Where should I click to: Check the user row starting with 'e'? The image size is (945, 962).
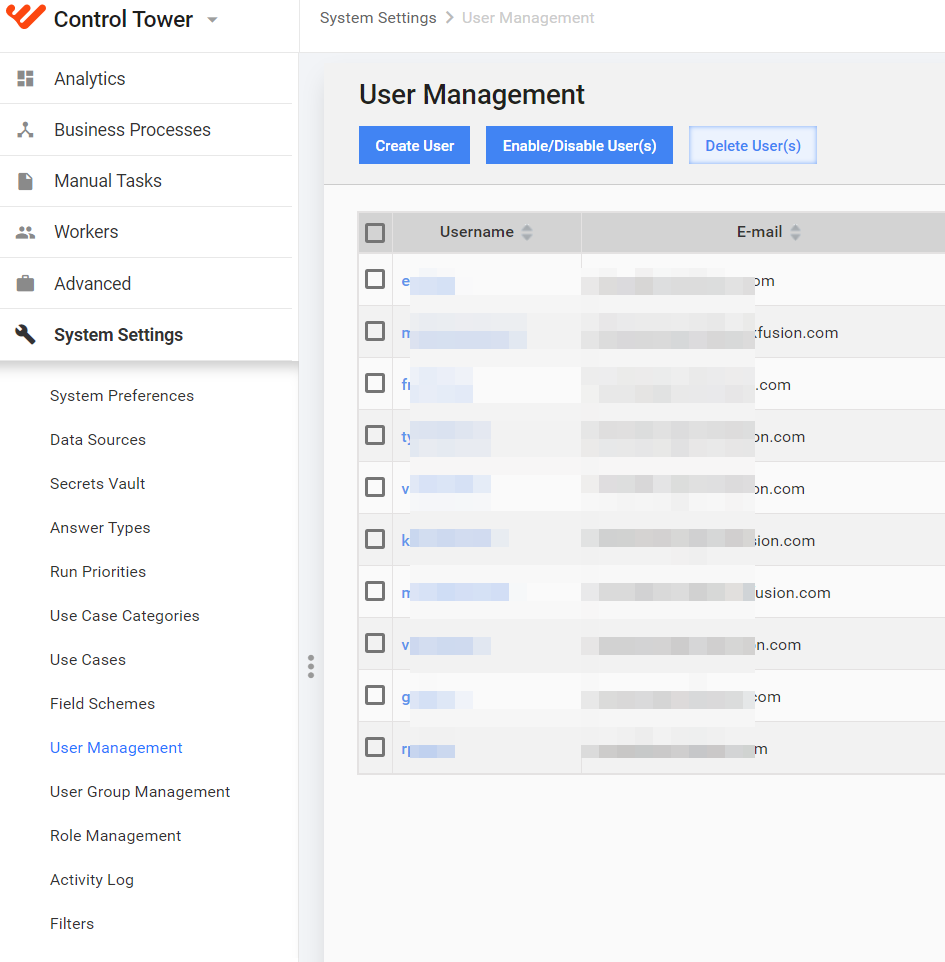tap(375, 279)
